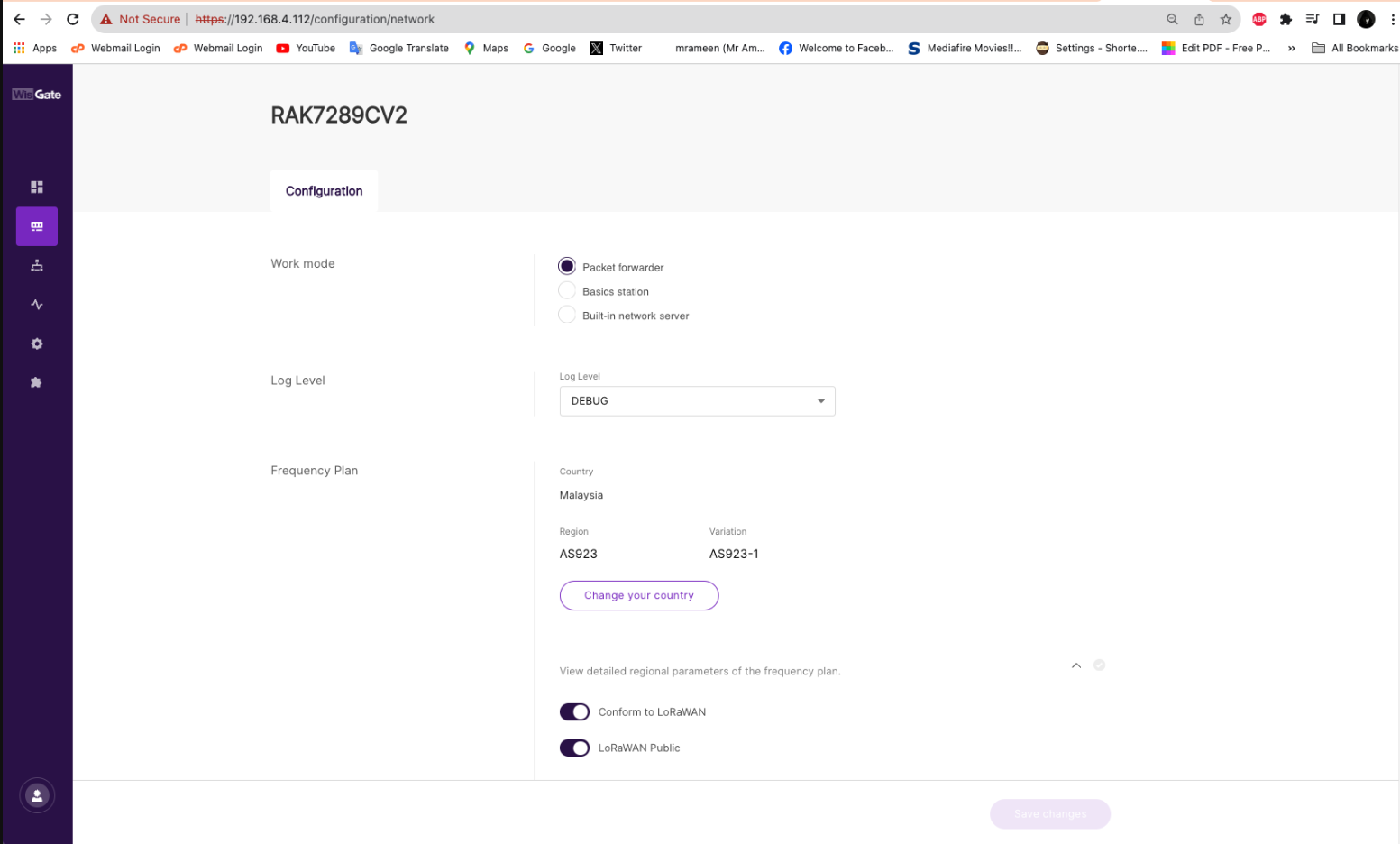Select Basics station work mode

click(567, 290)
